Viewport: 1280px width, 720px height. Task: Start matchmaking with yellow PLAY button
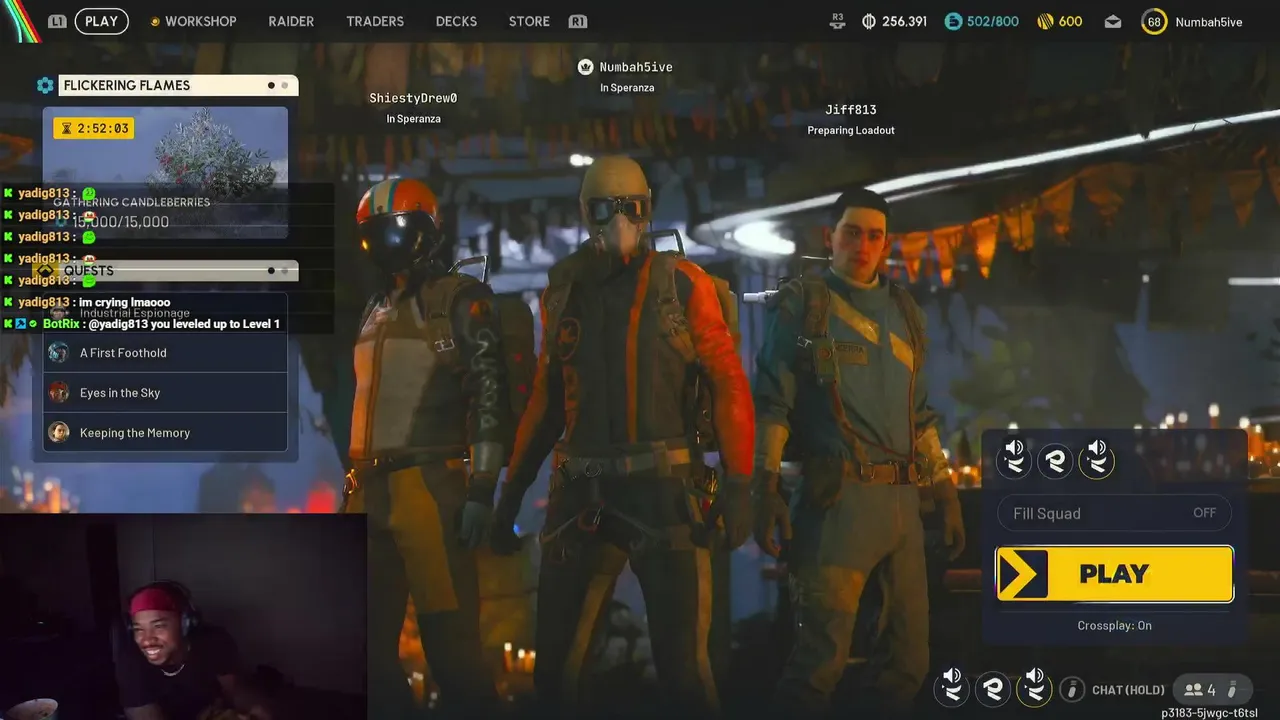click(1114, 574)
